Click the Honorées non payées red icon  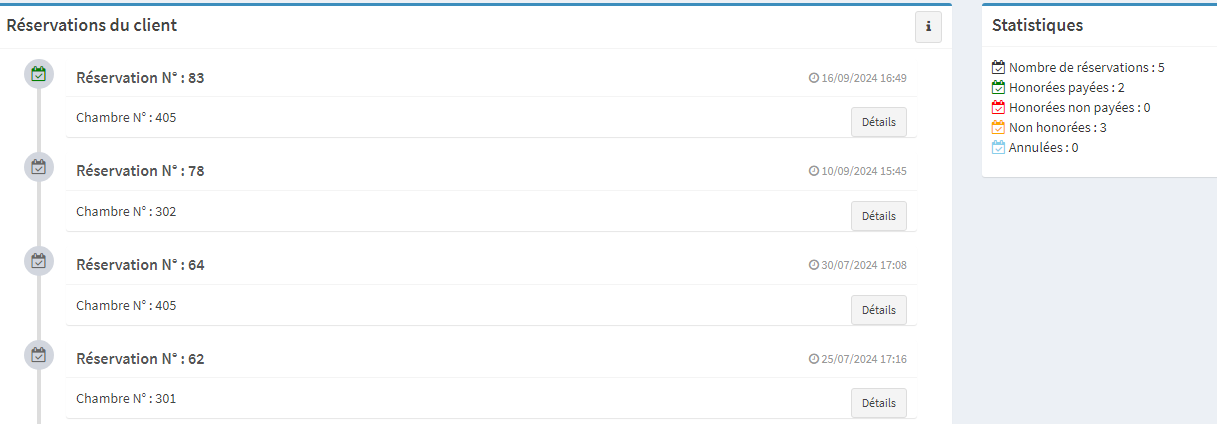click(x=998, y=108)
